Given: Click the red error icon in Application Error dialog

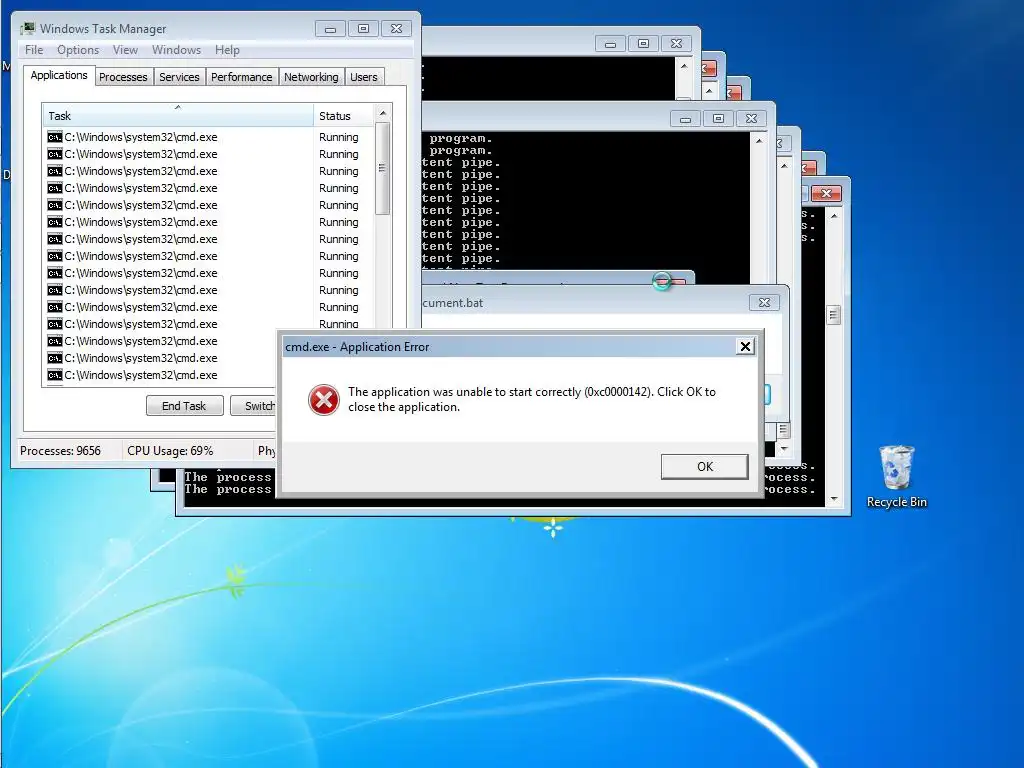Looking at the screenshot, I should point(324,400).
